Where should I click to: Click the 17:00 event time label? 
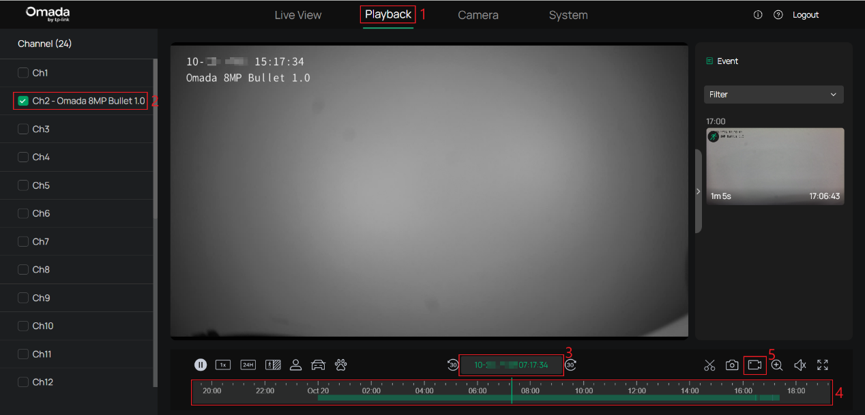pos(716,121)
